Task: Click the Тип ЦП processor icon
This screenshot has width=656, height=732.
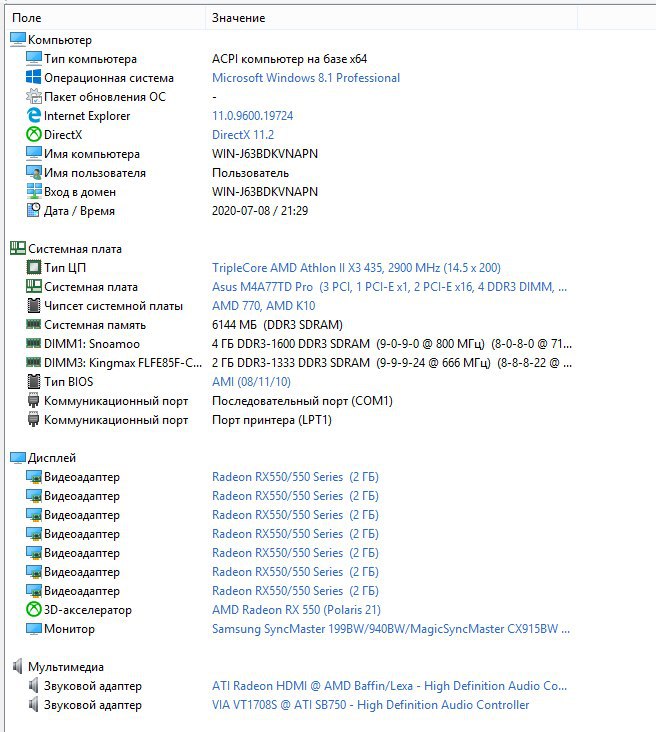Action: pos(34,267)
